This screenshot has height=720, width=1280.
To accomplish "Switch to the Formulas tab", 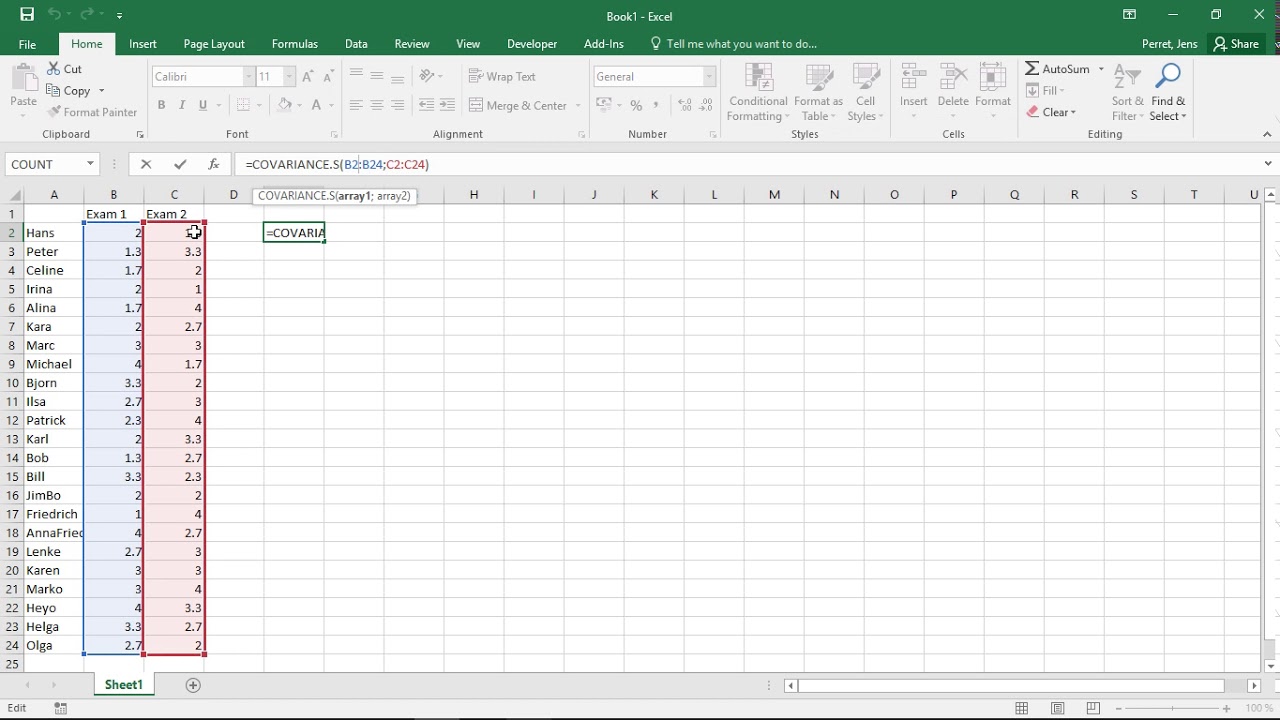I will tap(295, 44).
